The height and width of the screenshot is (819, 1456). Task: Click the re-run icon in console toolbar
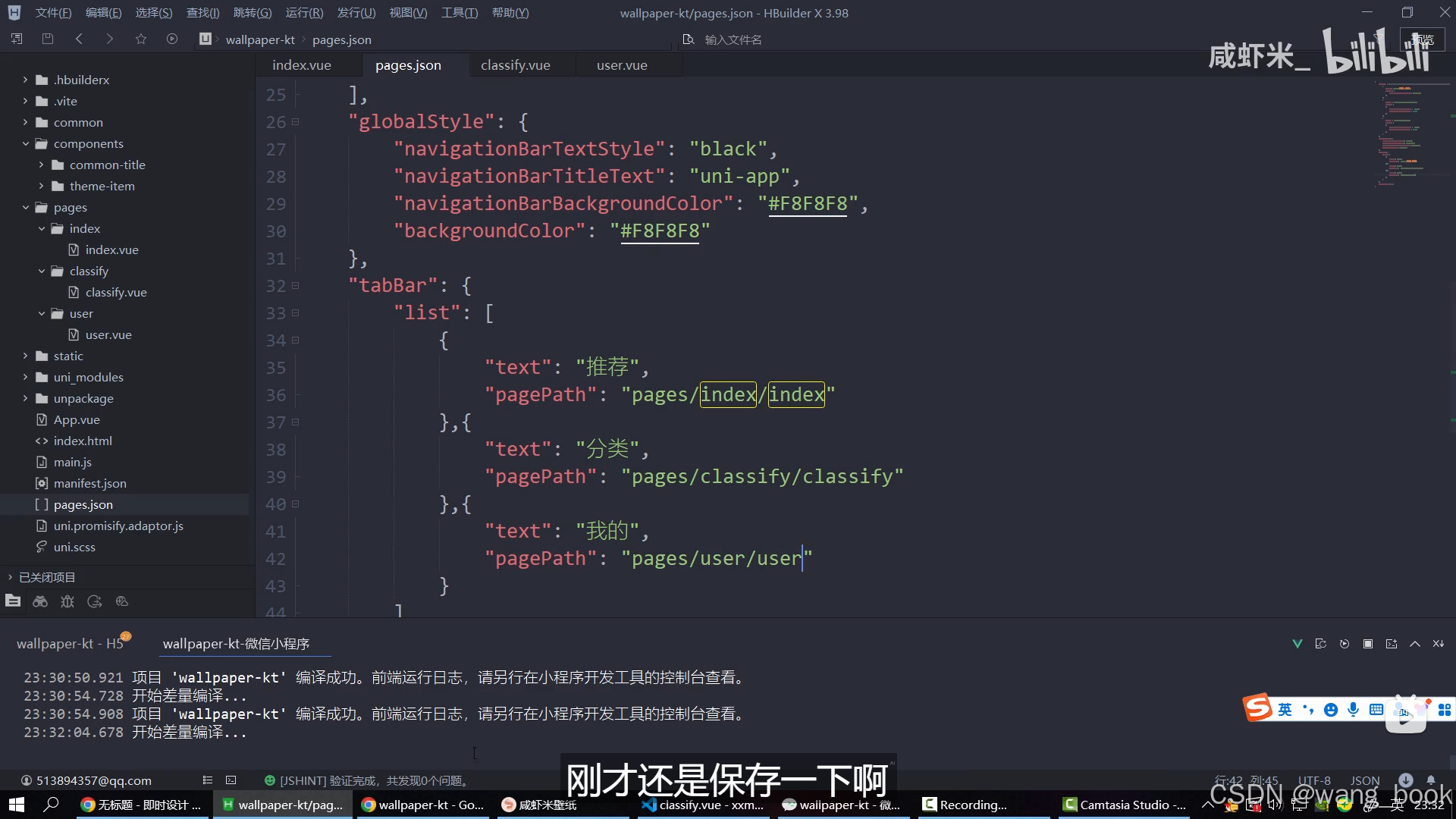(x=1345, y=644)
